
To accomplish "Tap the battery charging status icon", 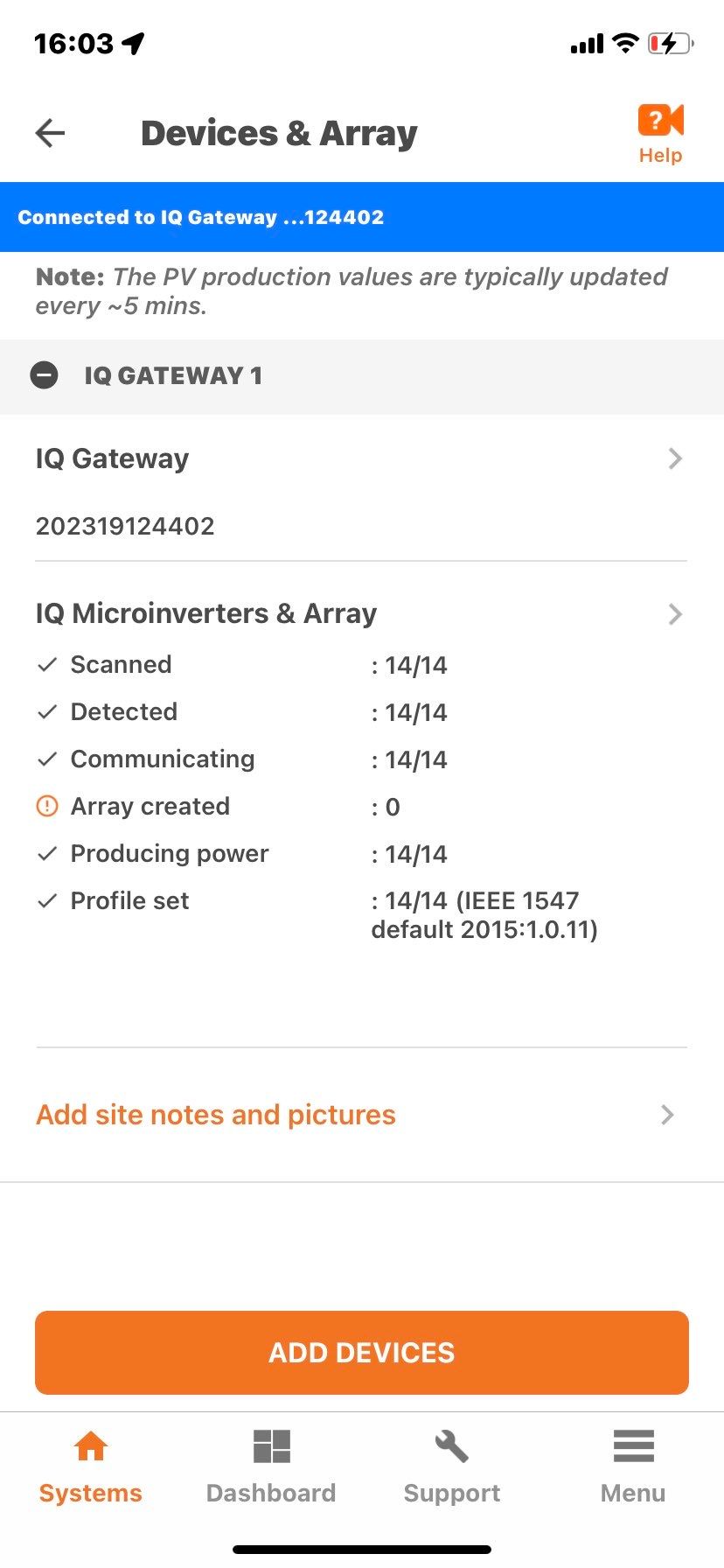I will (670, 43).
